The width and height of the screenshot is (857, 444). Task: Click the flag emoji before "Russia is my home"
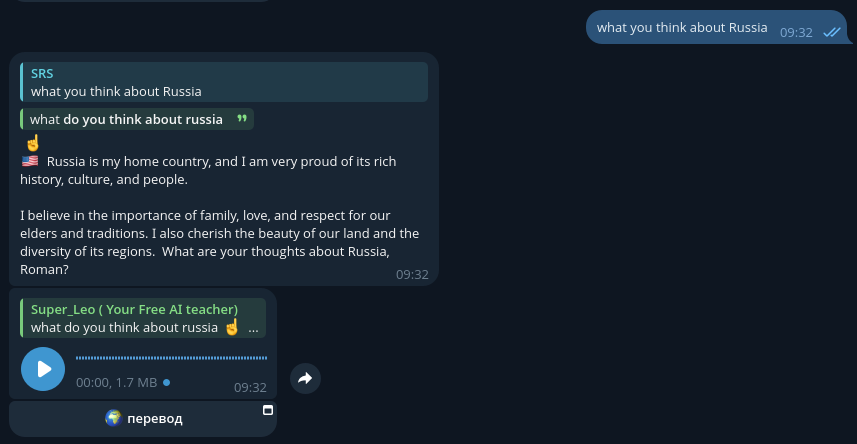coord(30,161)
